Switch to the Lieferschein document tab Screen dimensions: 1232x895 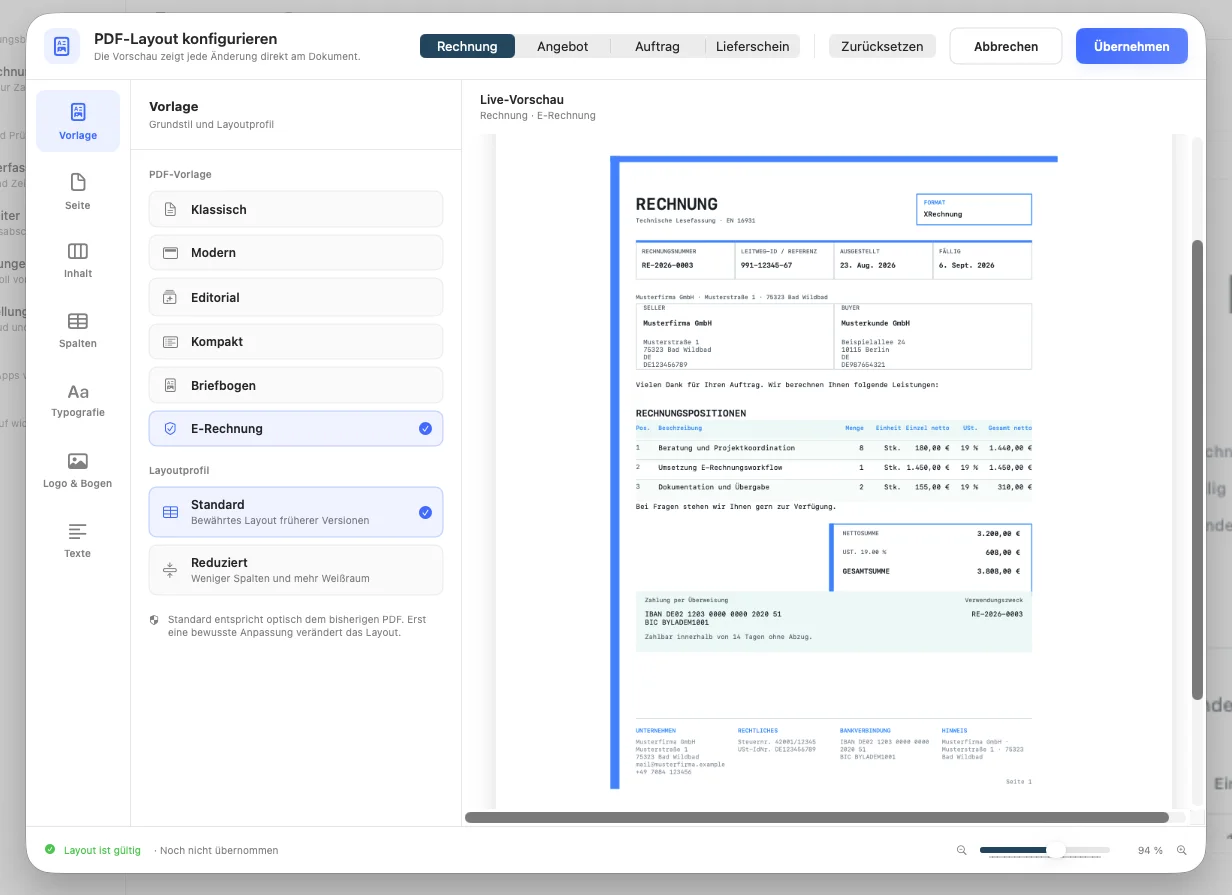753,46
